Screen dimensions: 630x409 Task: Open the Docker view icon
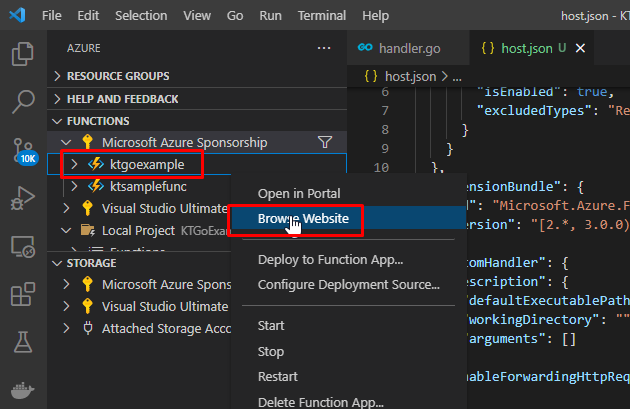(22, 390)
